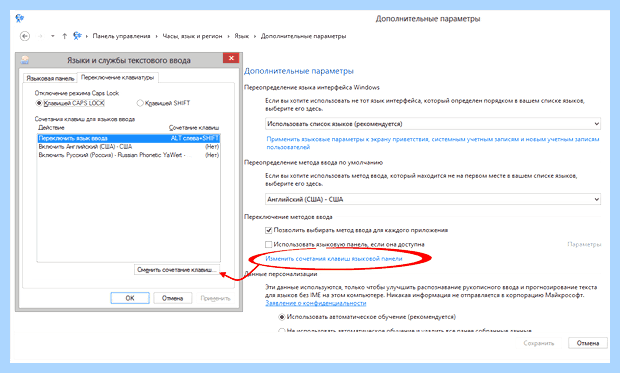Click the Control Panel icon in address bar
The image size is (620, 373).
pos(77,36)
